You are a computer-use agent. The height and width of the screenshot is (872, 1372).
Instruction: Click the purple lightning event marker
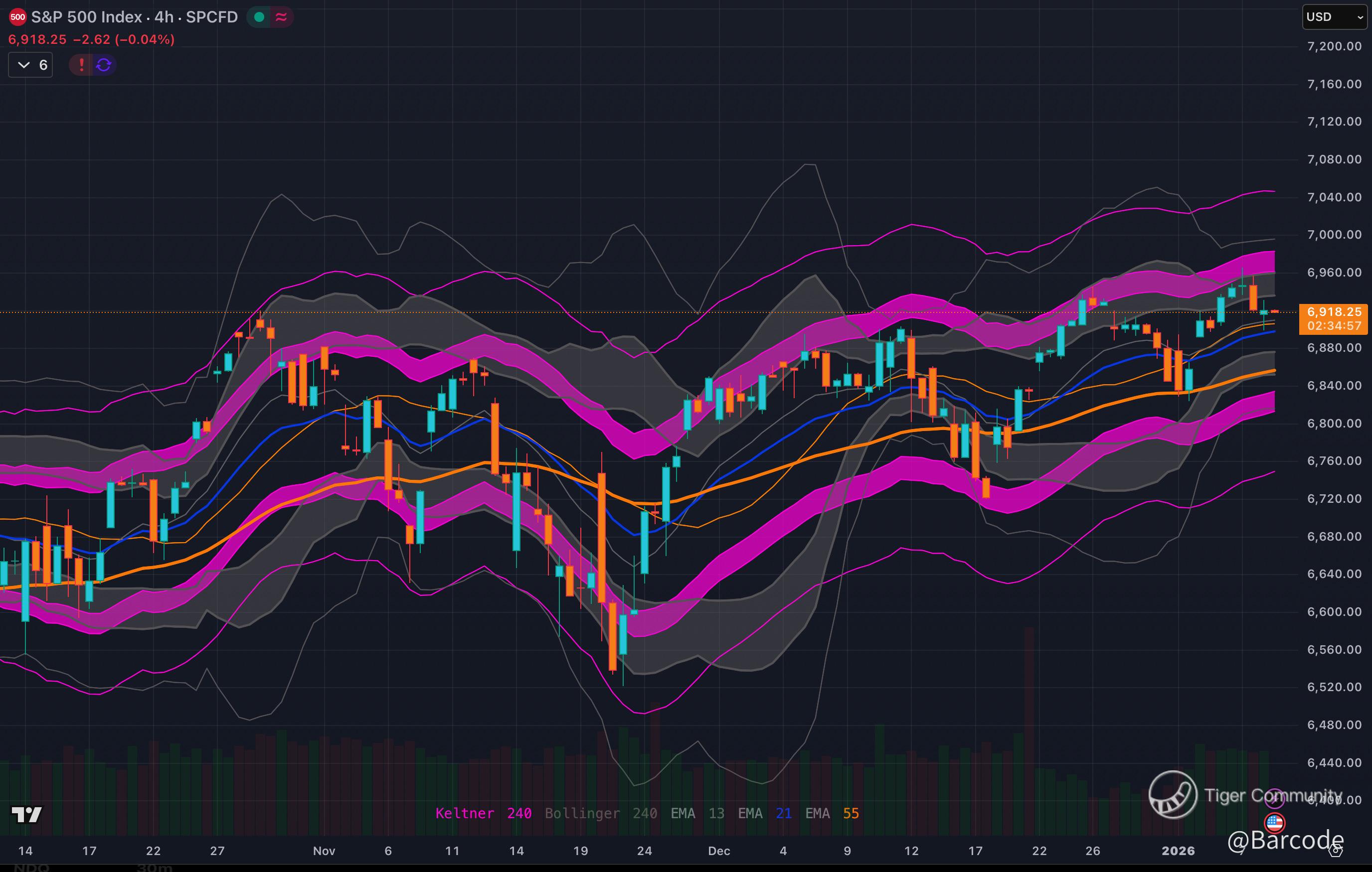[1275, 799]
